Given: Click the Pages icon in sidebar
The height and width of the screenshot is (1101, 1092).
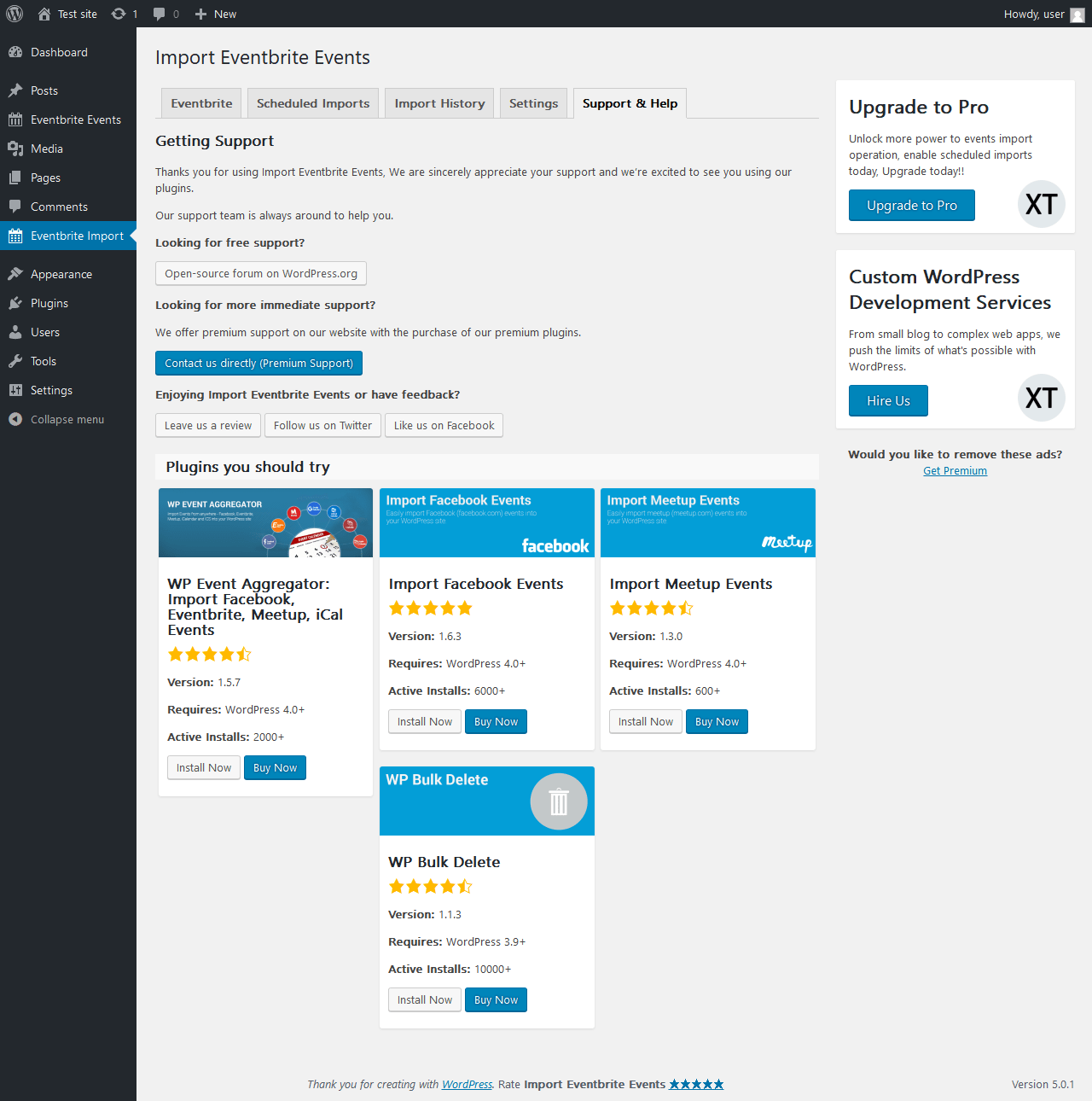Looking at the screenshot, I should pos(15,178).
